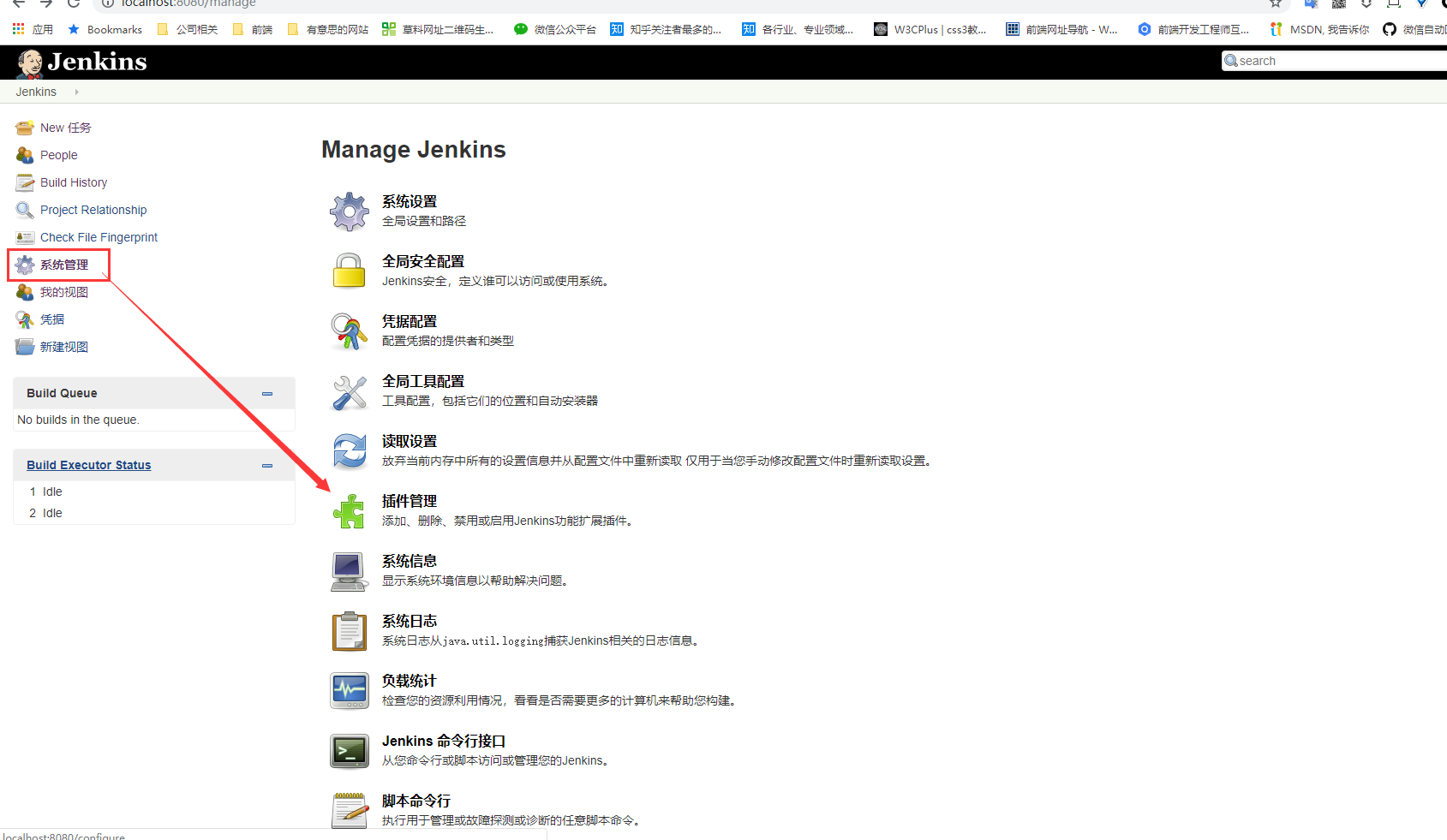This screenshot has width=1447, height=840.
Task: Open the Check File Fingerprint link
Action: [99, 237]
